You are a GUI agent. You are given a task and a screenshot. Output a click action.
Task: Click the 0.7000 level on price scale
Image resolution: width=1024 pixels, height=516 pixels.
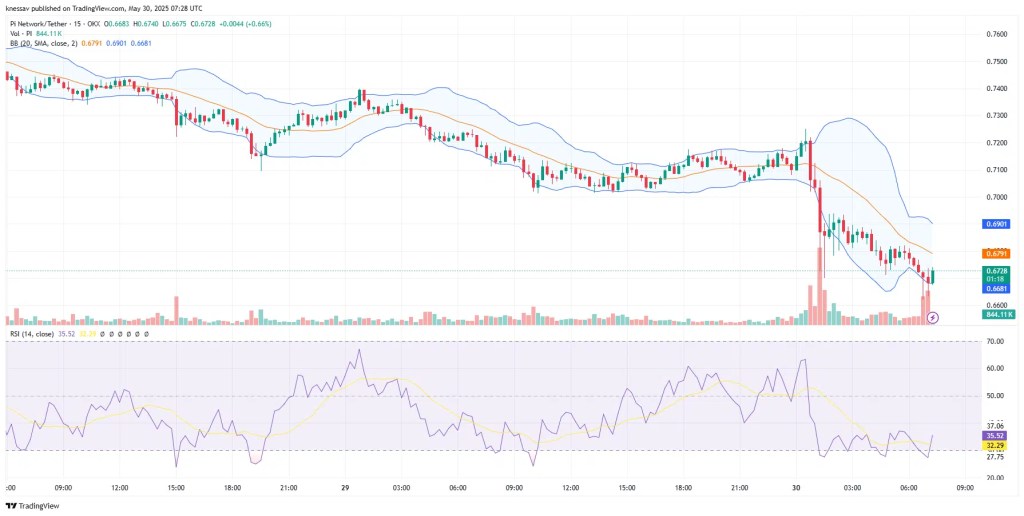[x=996, y=197]
